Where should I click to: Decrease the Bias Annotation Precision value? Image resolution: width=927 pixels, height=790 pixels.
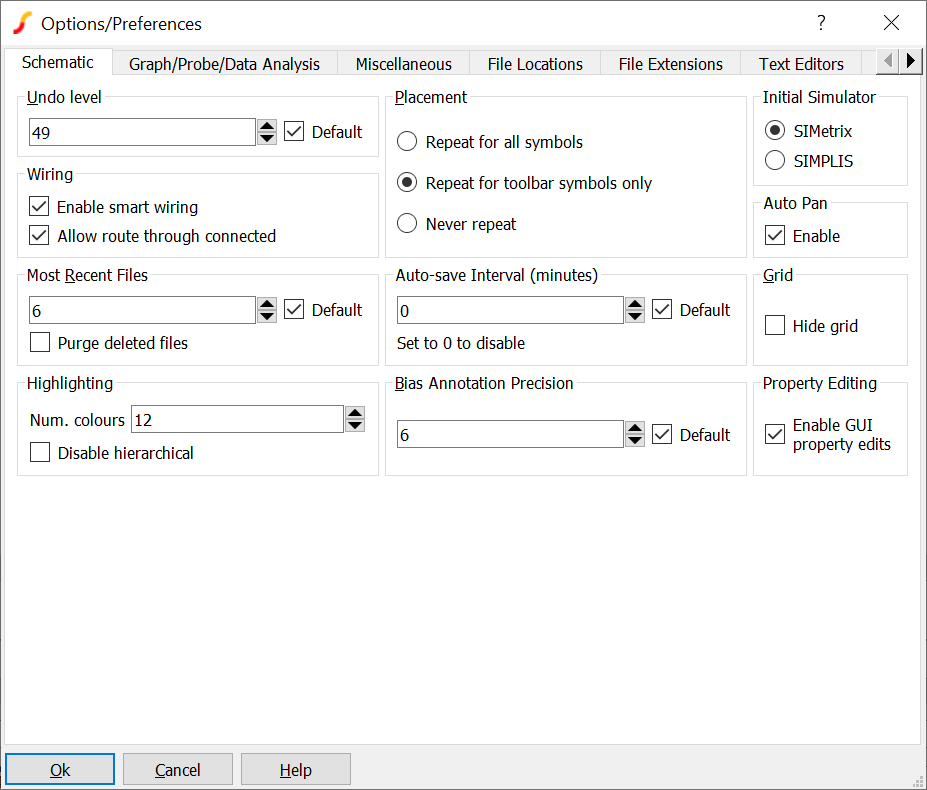[635, 440]
